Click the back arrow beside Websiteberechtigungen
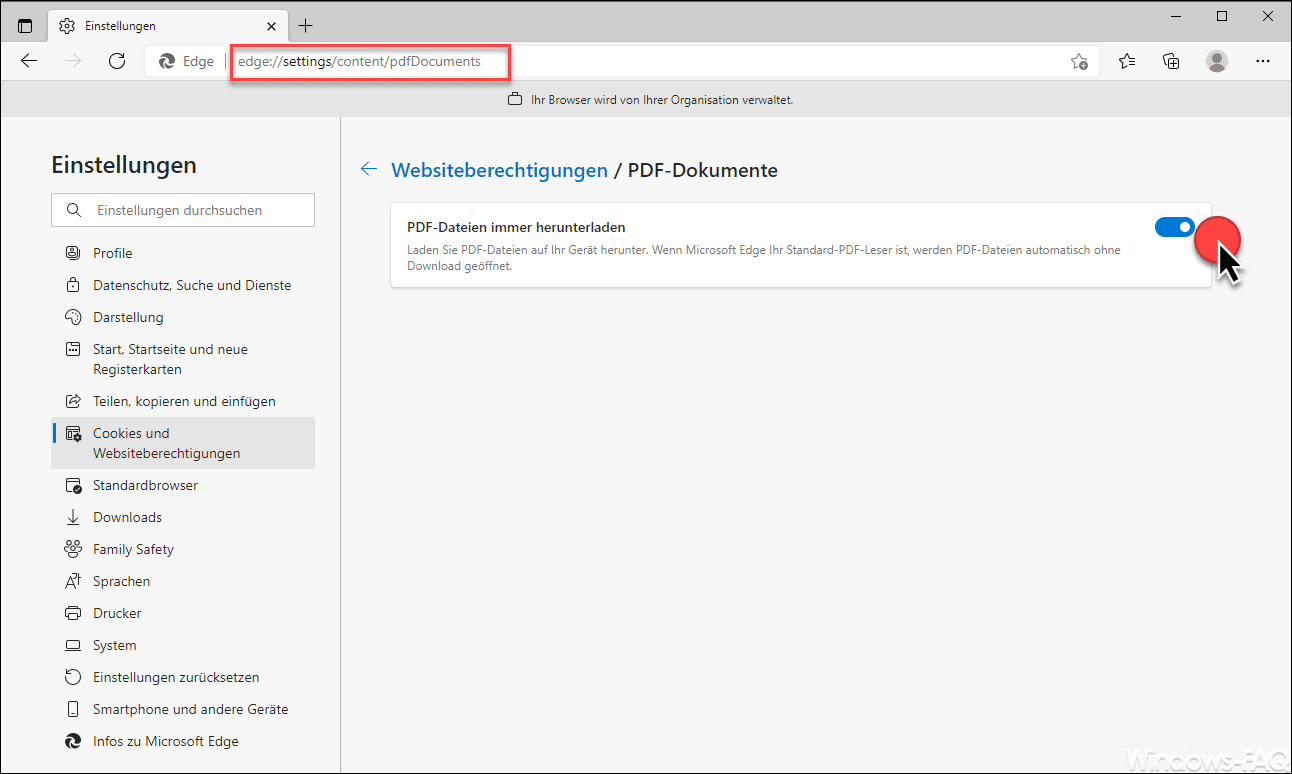The image size is (1292, 774). [369, 169]
